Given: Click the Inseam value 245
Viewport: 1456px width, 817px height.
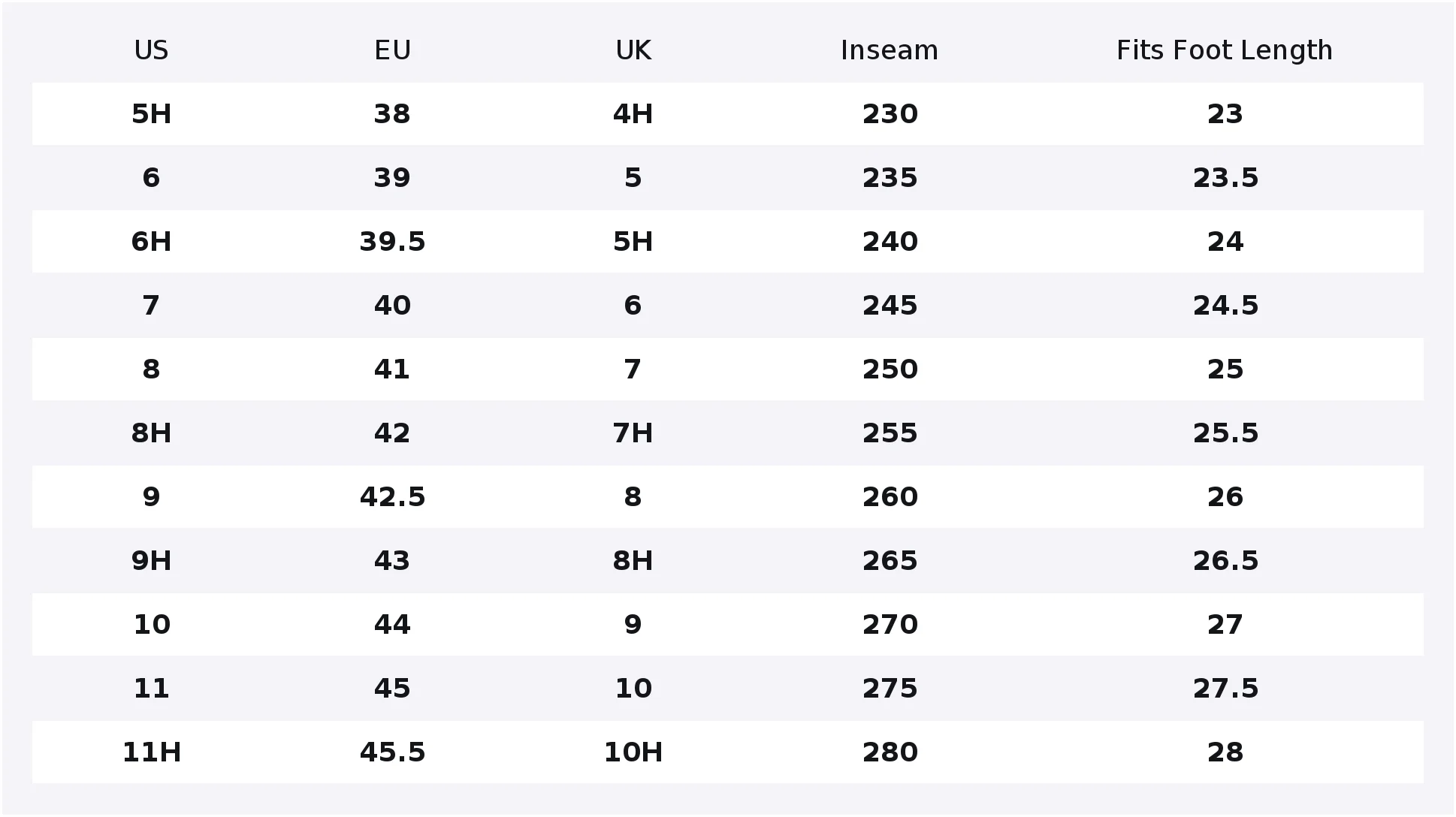Looking at the screenshot, I should pos(890,306).
